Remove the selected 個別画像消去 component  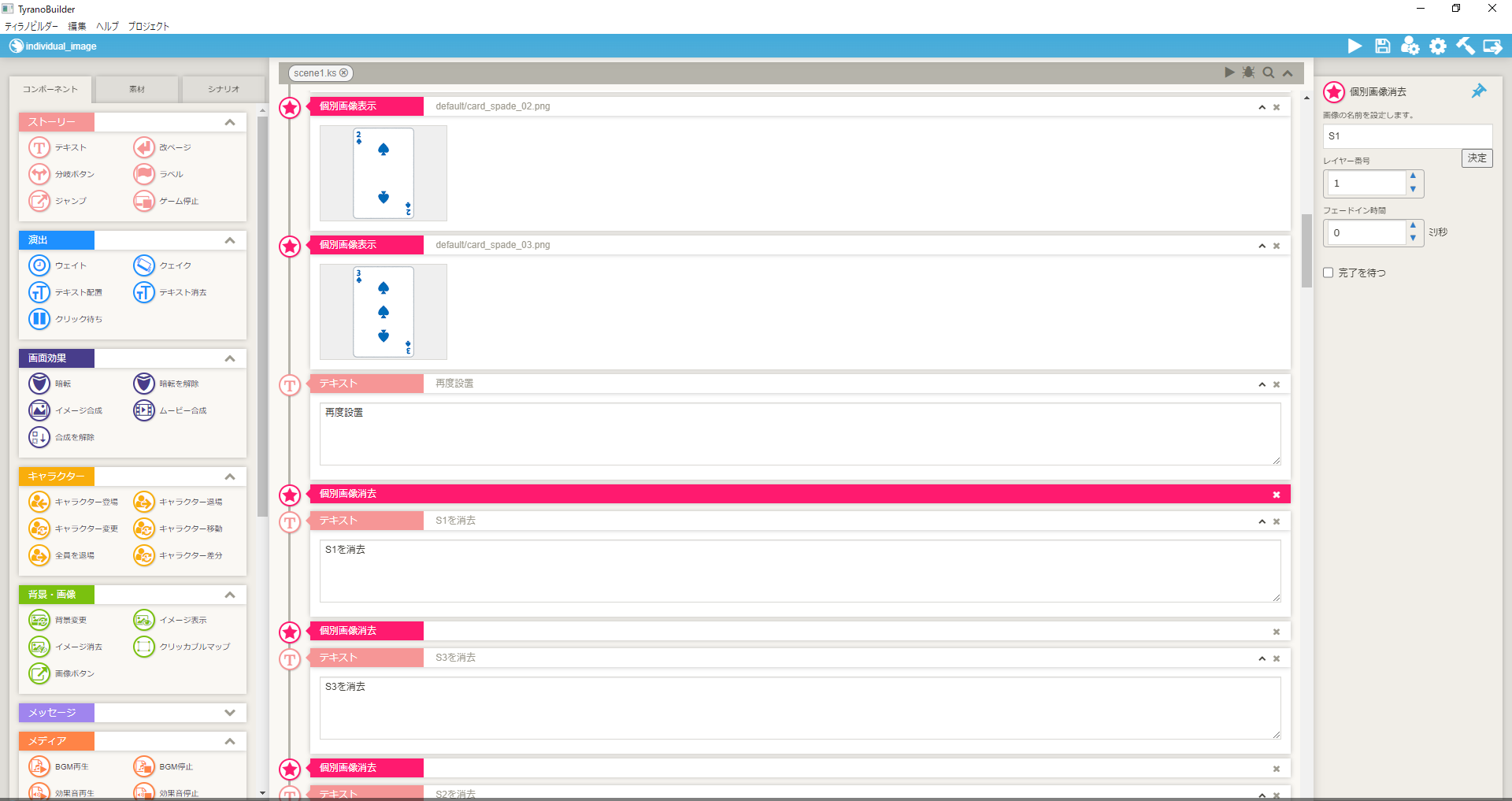click(1277, 495)
